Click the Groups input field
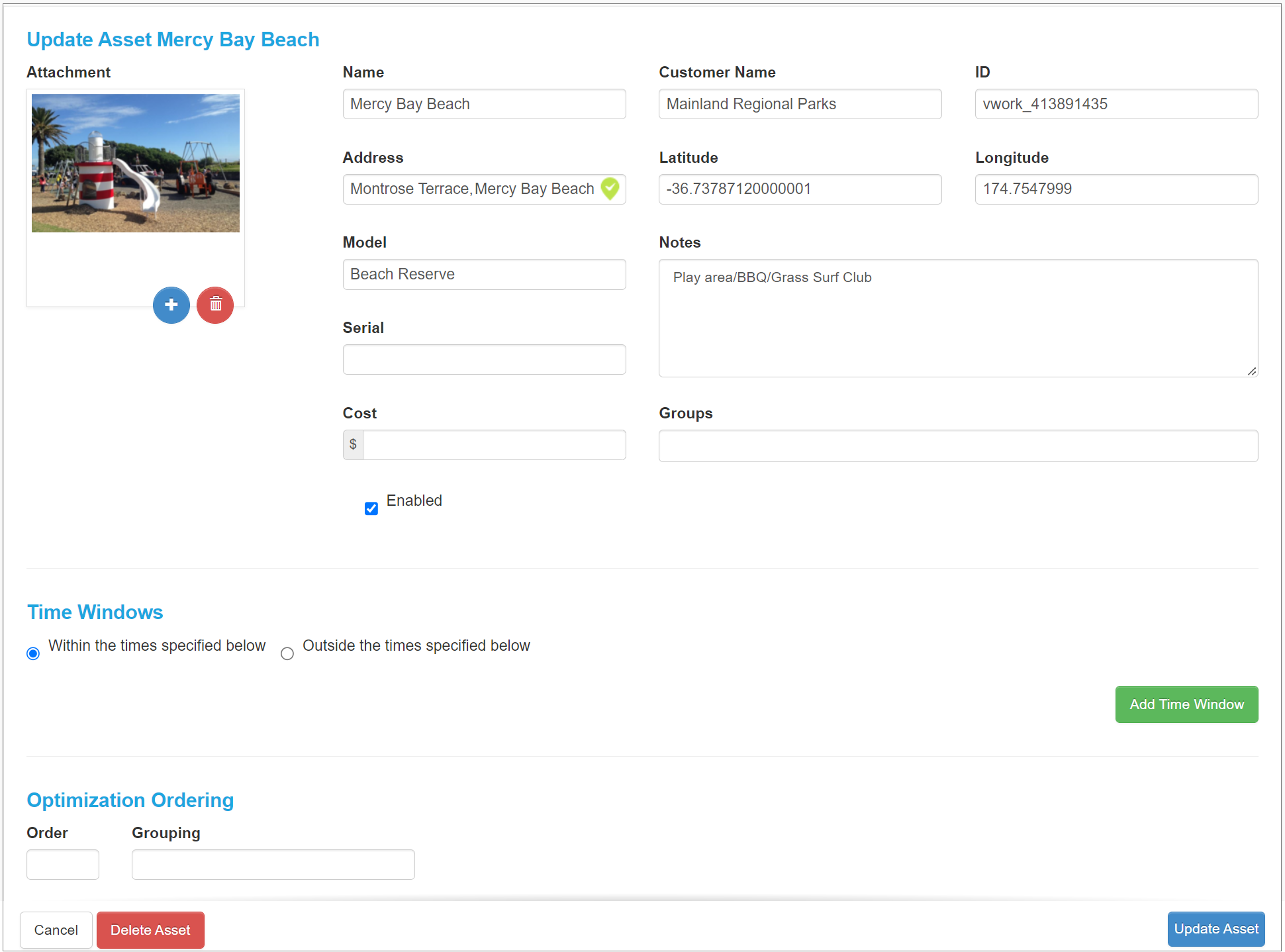This screenshot has width=1285, height=952. (959, 446)
